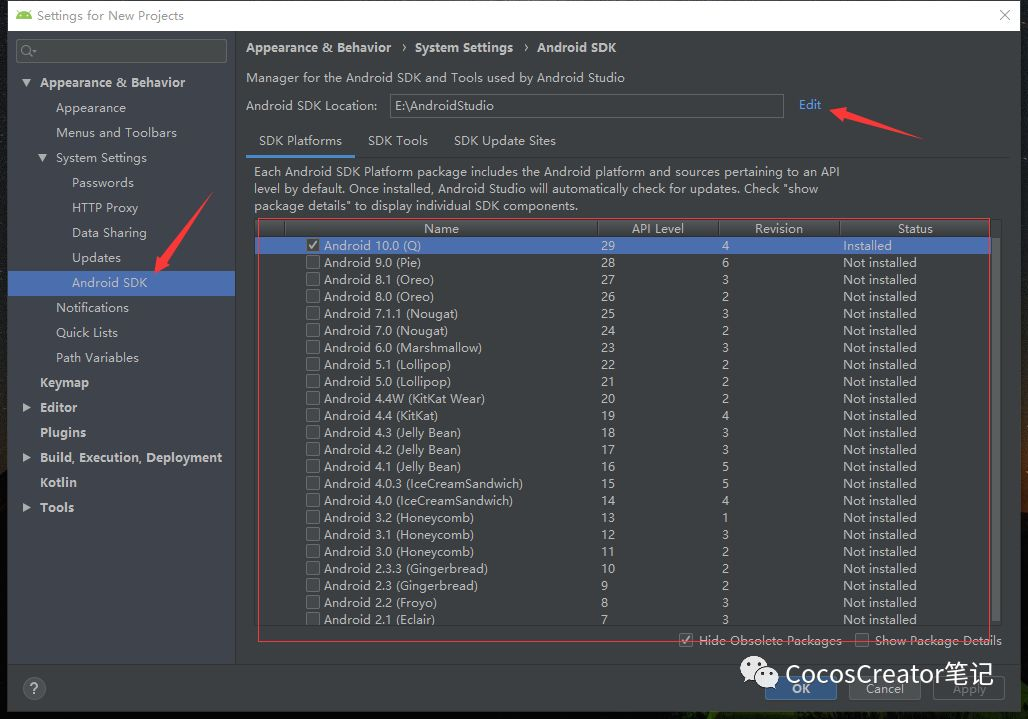The image size is (1028, 719).
Task: Click the Status column header
Action: click(915, 228)
